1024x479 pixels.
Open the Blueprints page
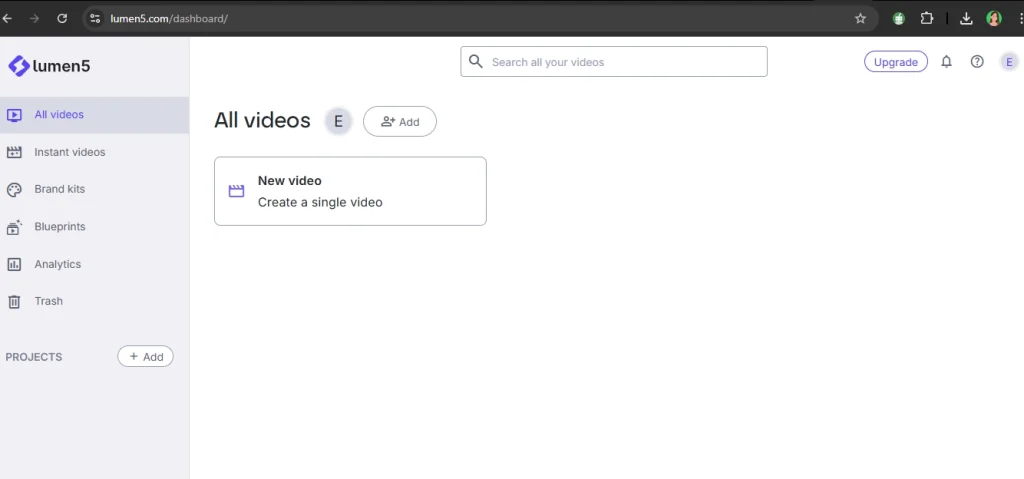[x=59, y=227]
